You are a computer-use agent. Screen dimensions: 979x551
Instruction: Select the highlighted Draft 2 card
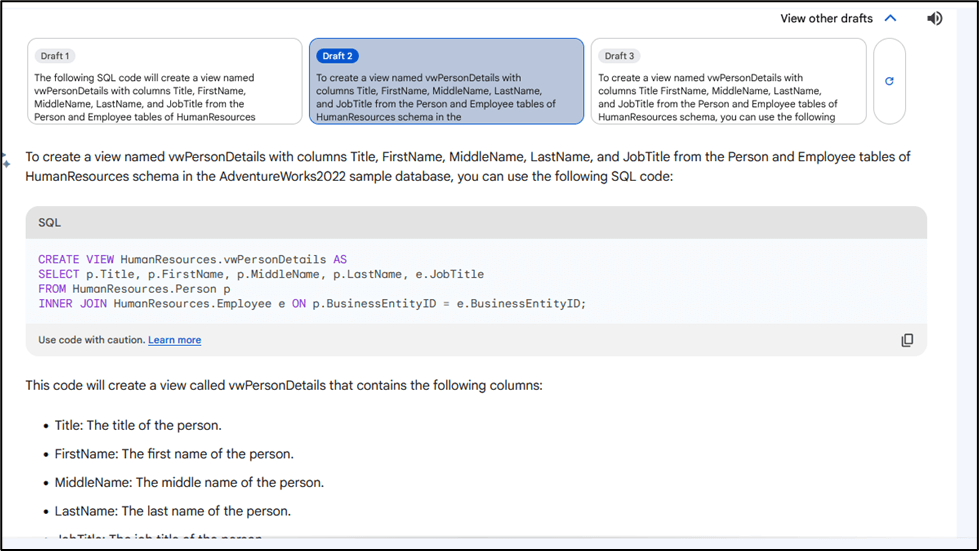446,81
